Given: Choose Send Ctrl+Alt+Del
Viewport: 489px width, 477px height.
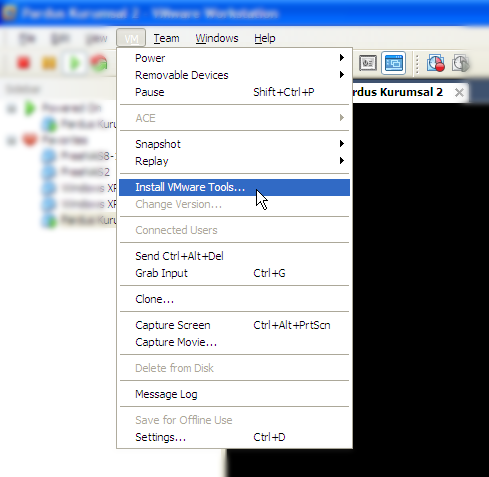Looking at the screenshot, I should click(x=234, y=256).
